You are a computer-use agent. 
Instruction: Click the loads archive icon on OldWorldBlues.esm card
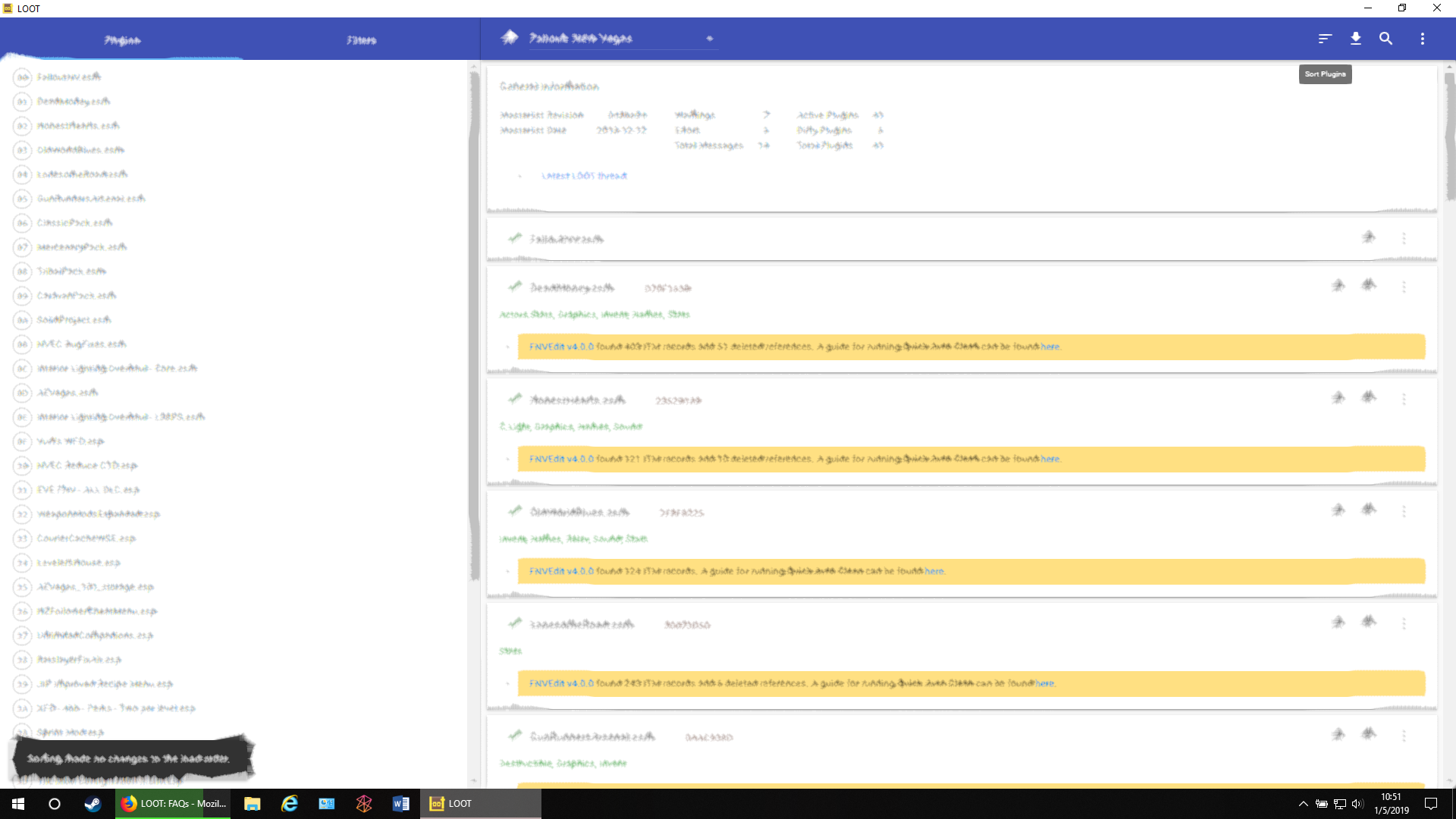[1369, 510]
